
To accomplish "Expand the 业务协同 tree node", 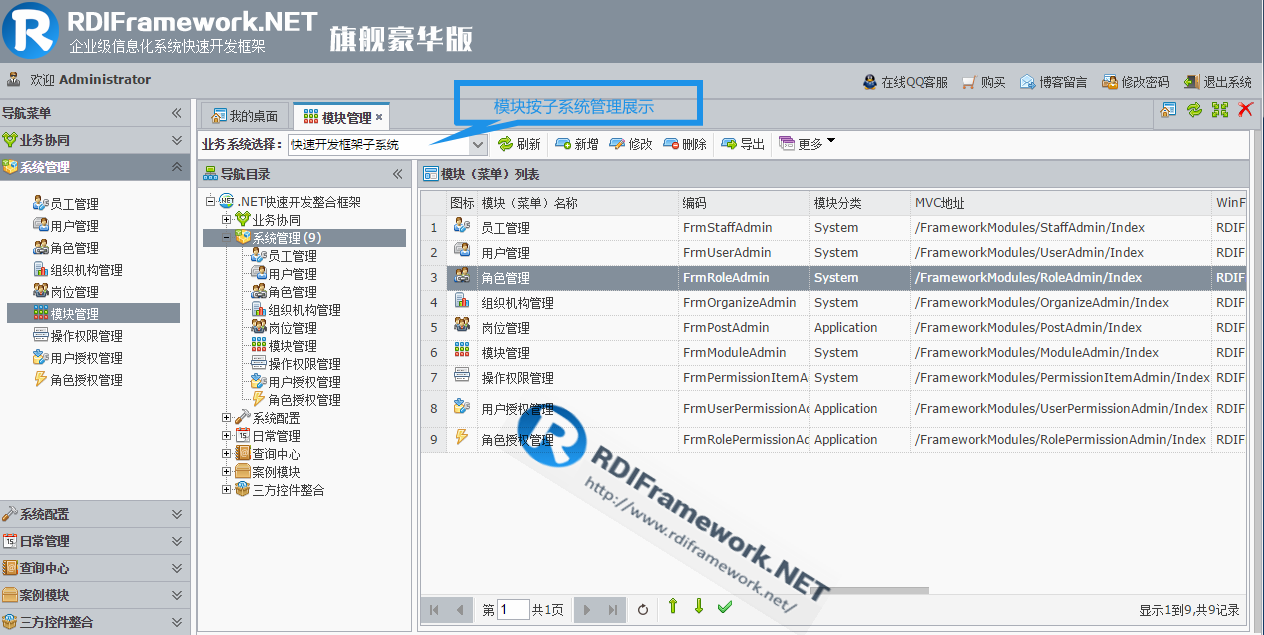I will point(227,220).
